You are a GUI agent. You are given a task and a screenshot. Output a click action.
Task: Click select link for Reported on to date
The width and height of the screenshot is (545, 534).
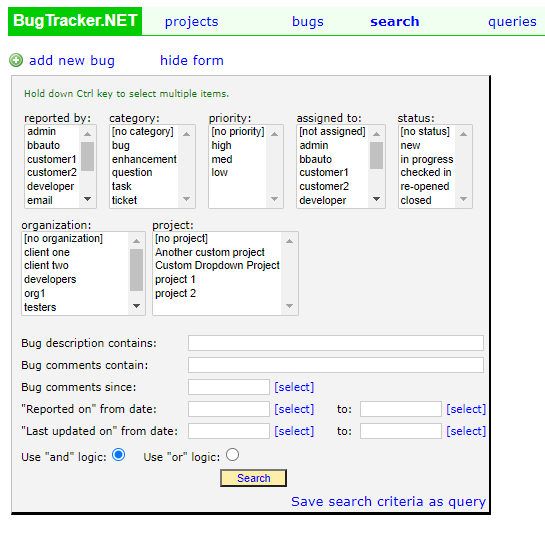466,409
